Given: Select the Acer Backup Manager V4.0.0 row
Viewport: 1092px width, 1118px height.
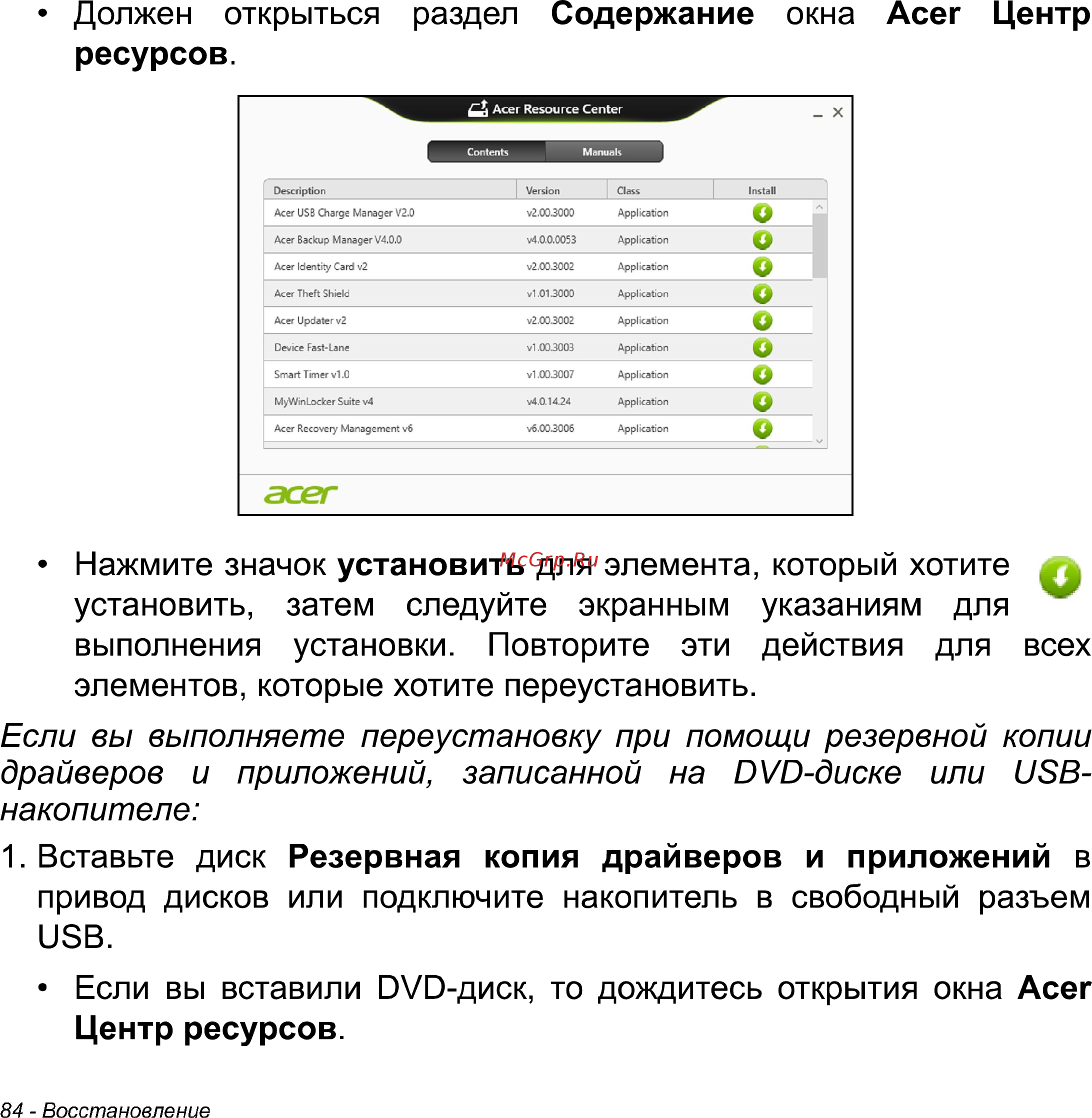Looking at the screenshot, I should coord(538,240).
